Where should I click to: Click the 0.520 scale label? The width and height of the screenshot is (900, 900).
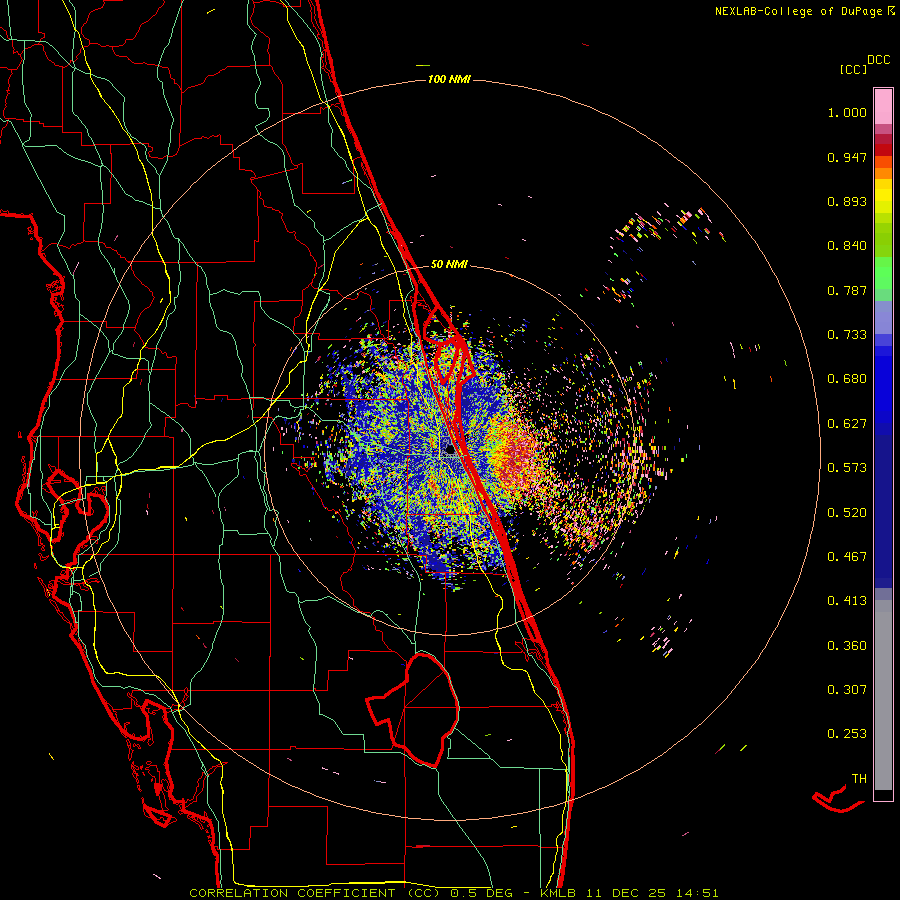847,513
